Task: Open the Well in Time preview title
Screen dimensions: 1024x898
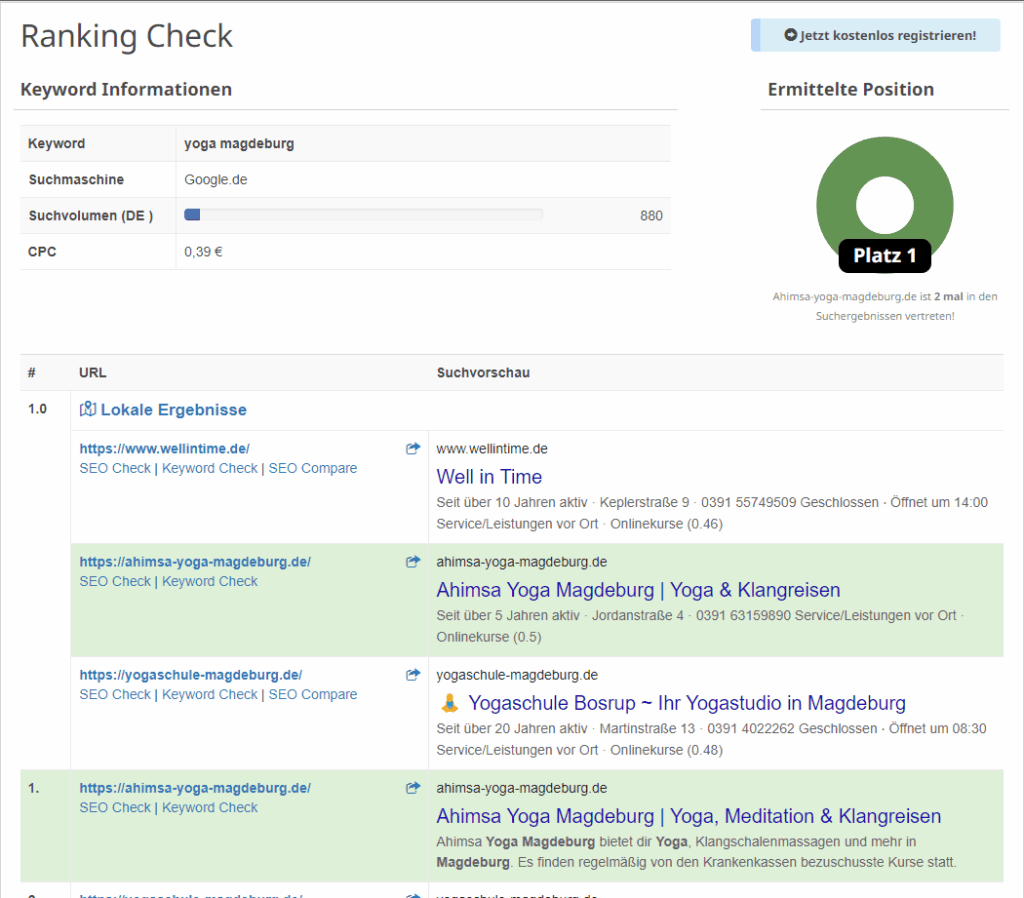Action: (489, 477)
